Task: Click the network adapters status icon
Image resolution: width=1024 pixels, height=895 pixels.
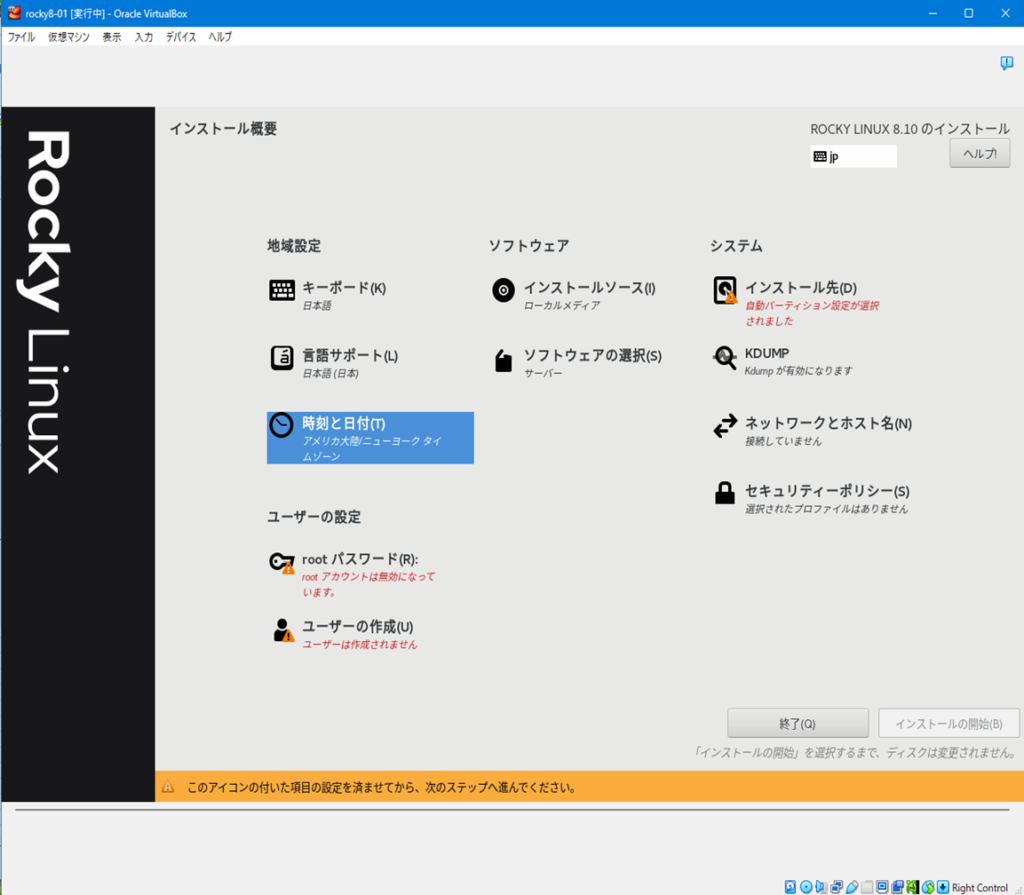Action: tap(837, 887)
